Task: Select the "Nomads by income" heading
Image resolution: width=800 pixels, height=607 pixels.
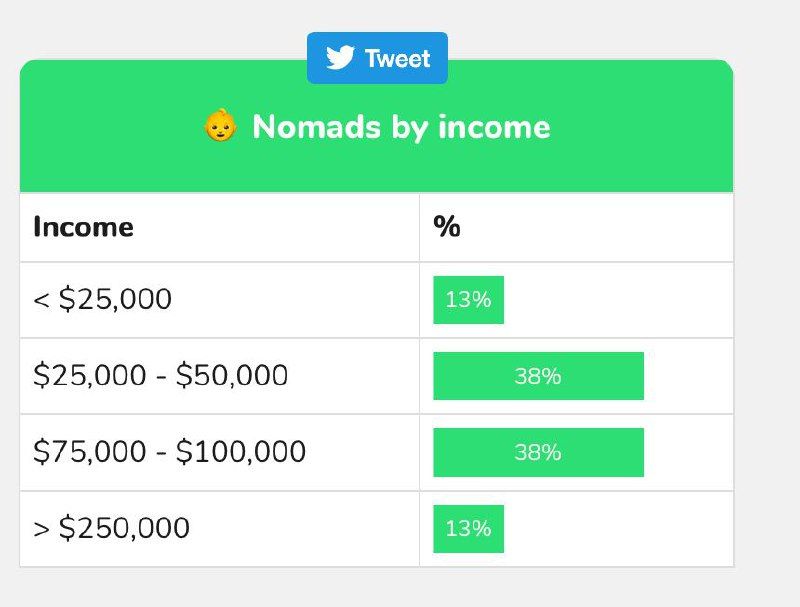Action: (401, 127)
